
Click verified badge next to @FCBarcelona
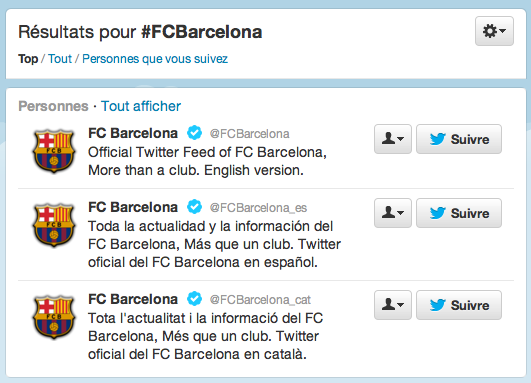194,133
